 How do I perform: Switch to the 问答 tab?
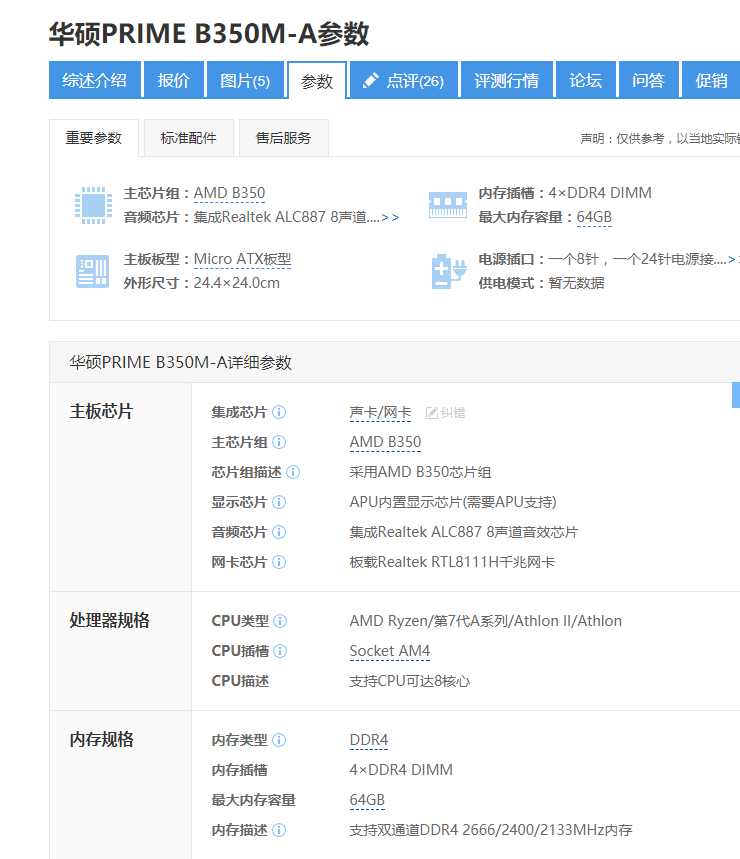tap(649, 81)
